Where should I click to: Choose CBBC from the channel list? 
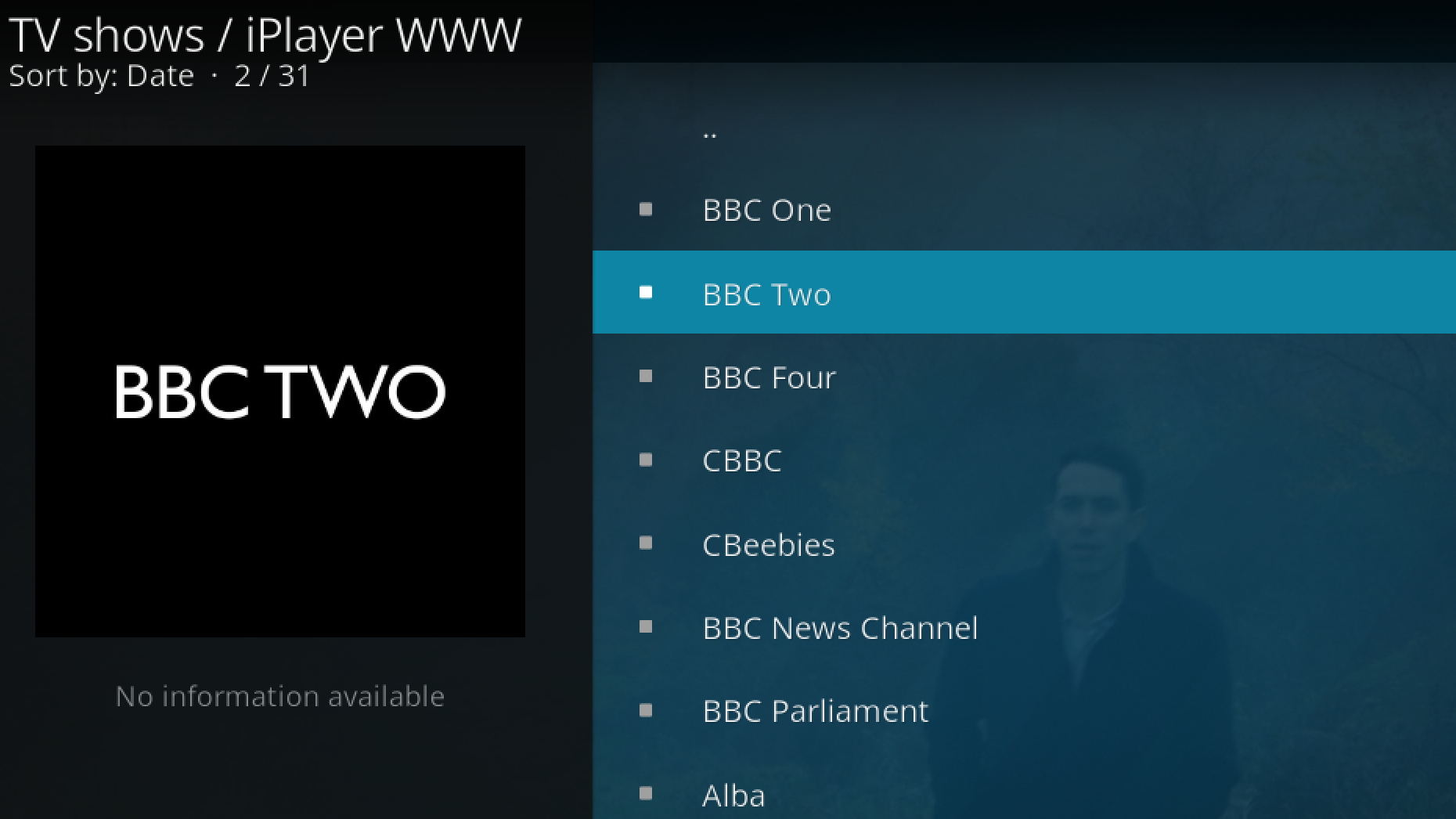(1024, 460)
